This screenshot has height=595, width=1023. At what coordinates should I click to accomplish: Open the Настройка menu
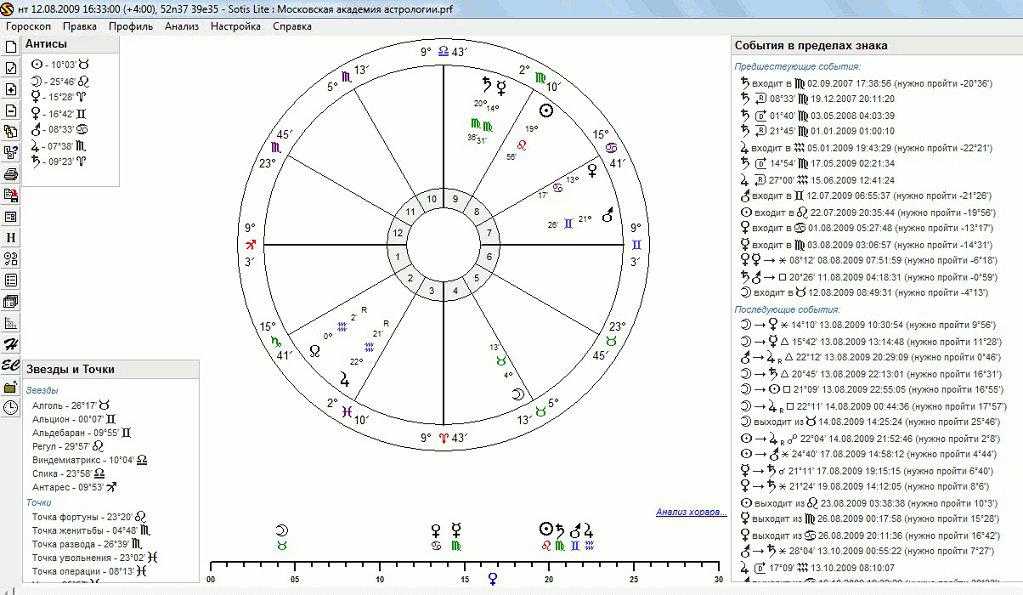point(236,27)
